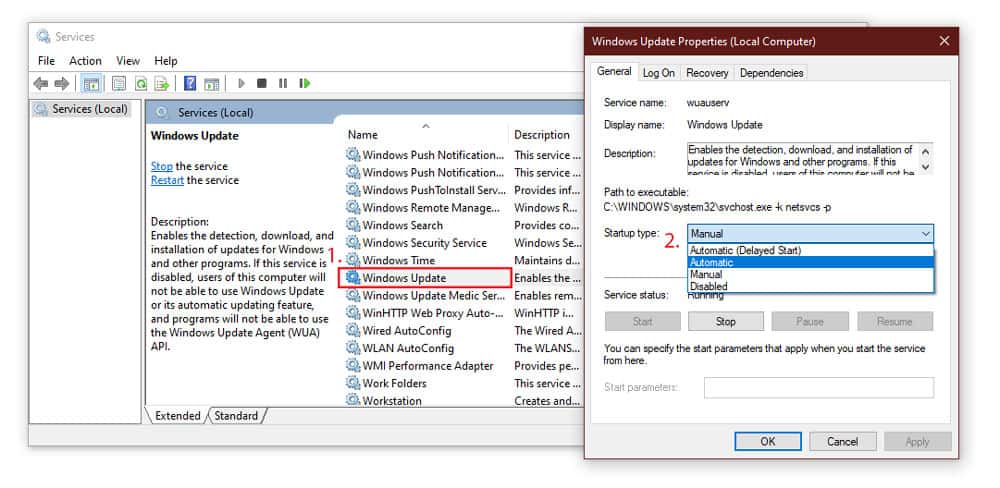
Task: Switch to the Recovery tab
Action: click(707, 73)
